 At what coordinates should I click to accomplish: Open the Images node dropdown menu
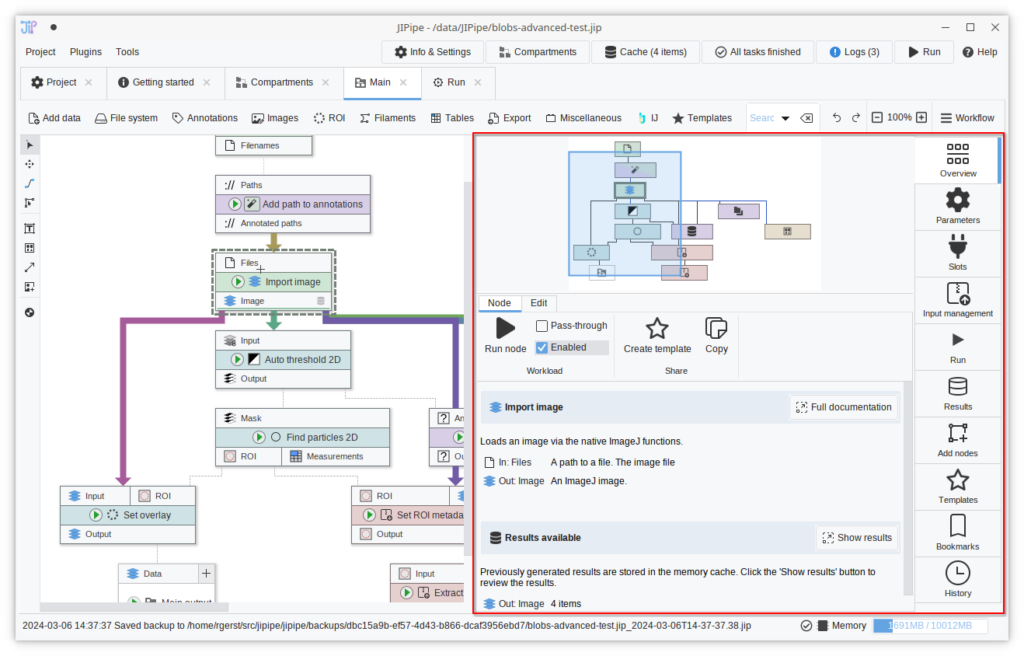pos(275,118)
